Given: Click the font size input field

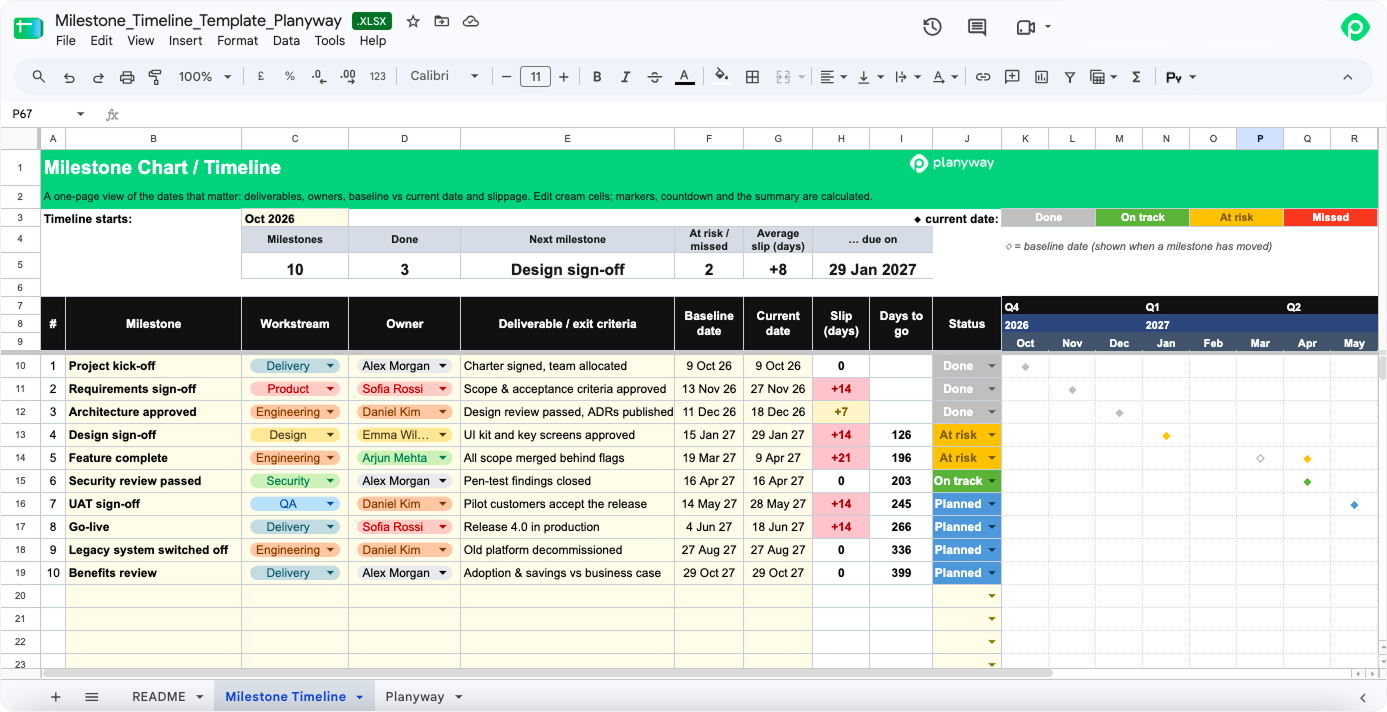Looking at the screenshot, I should coord(536,77).
